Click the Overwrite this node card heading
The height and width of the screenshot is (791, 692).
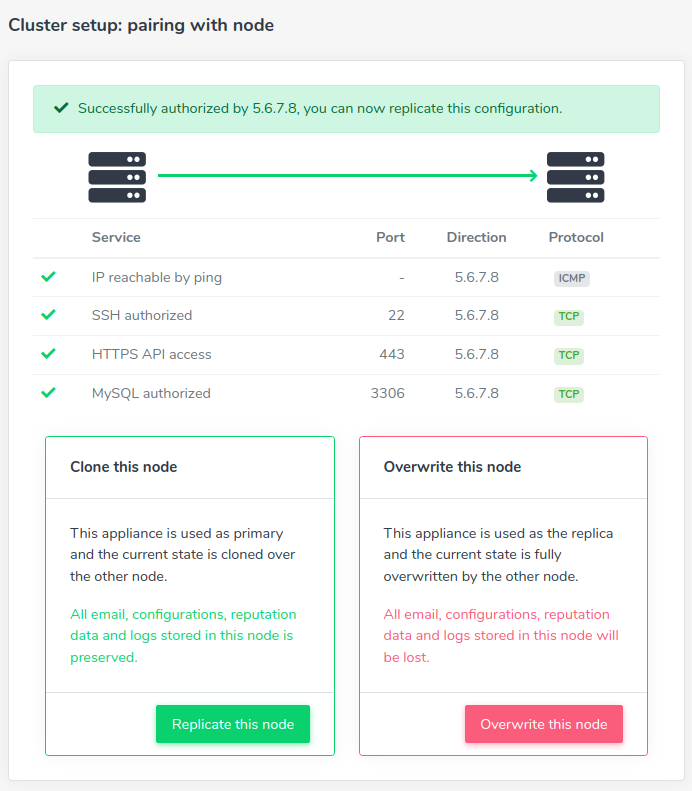point(452,467)
